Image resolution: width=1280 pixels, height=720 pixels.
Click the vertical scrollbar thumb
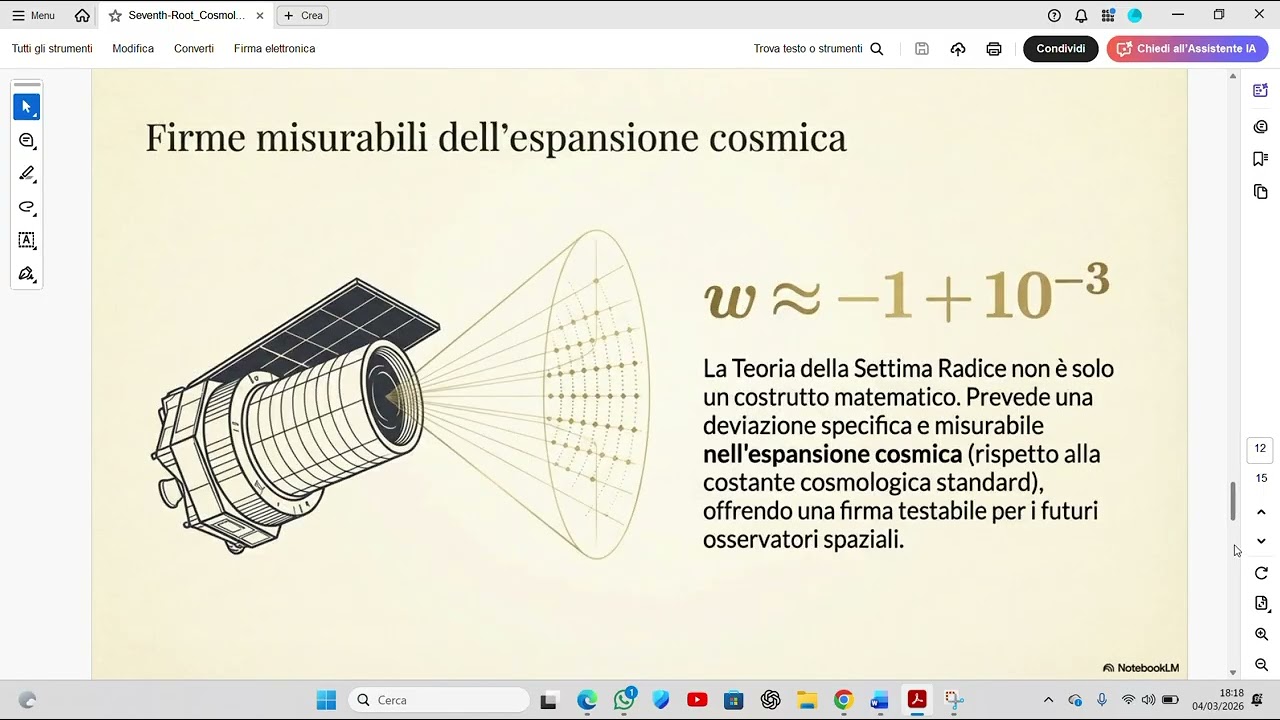tap(1233, 501)
